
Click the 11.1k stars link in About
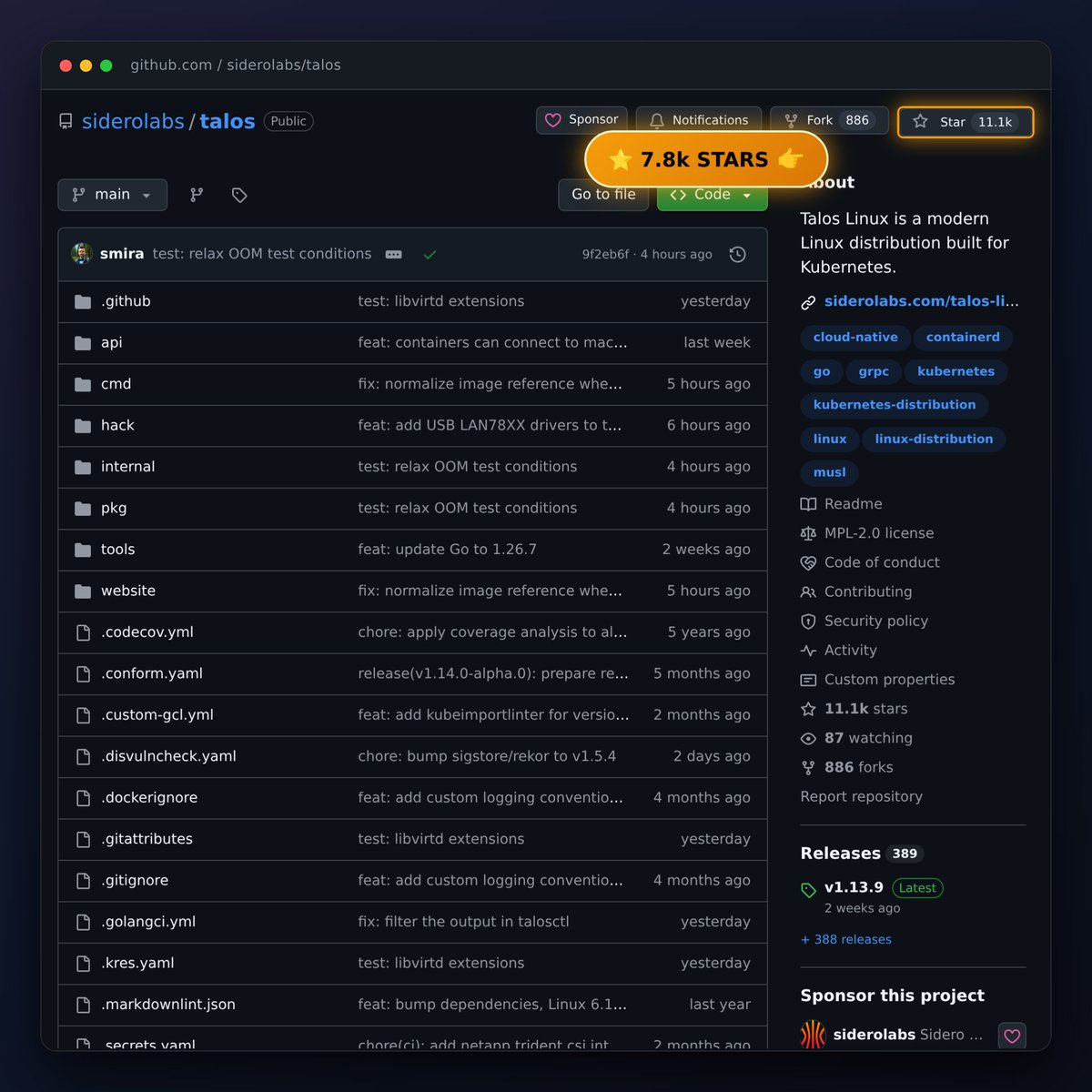pyautogui.click(x=866, y=709)
